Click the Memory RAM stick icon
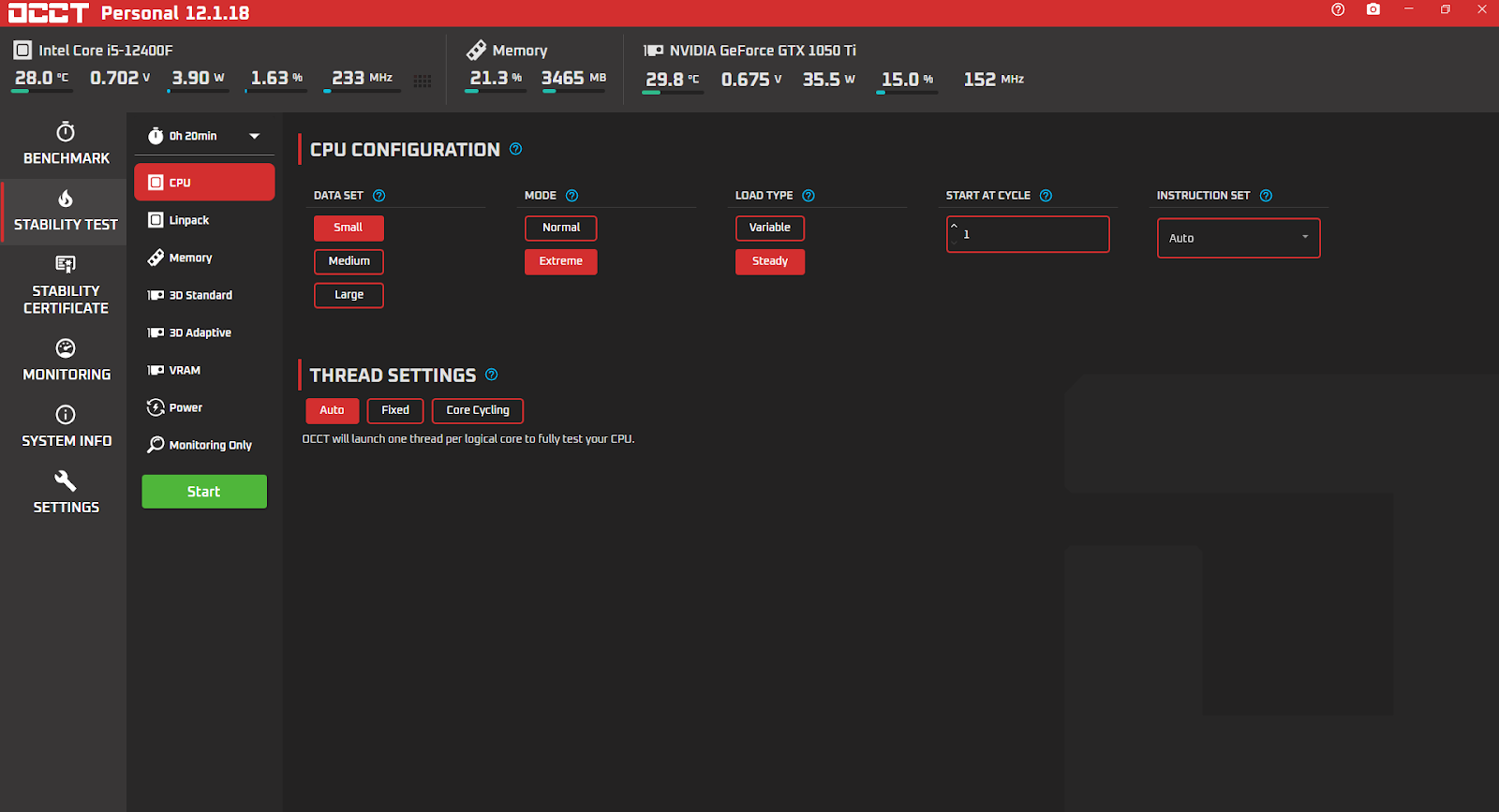 (477, 50)
